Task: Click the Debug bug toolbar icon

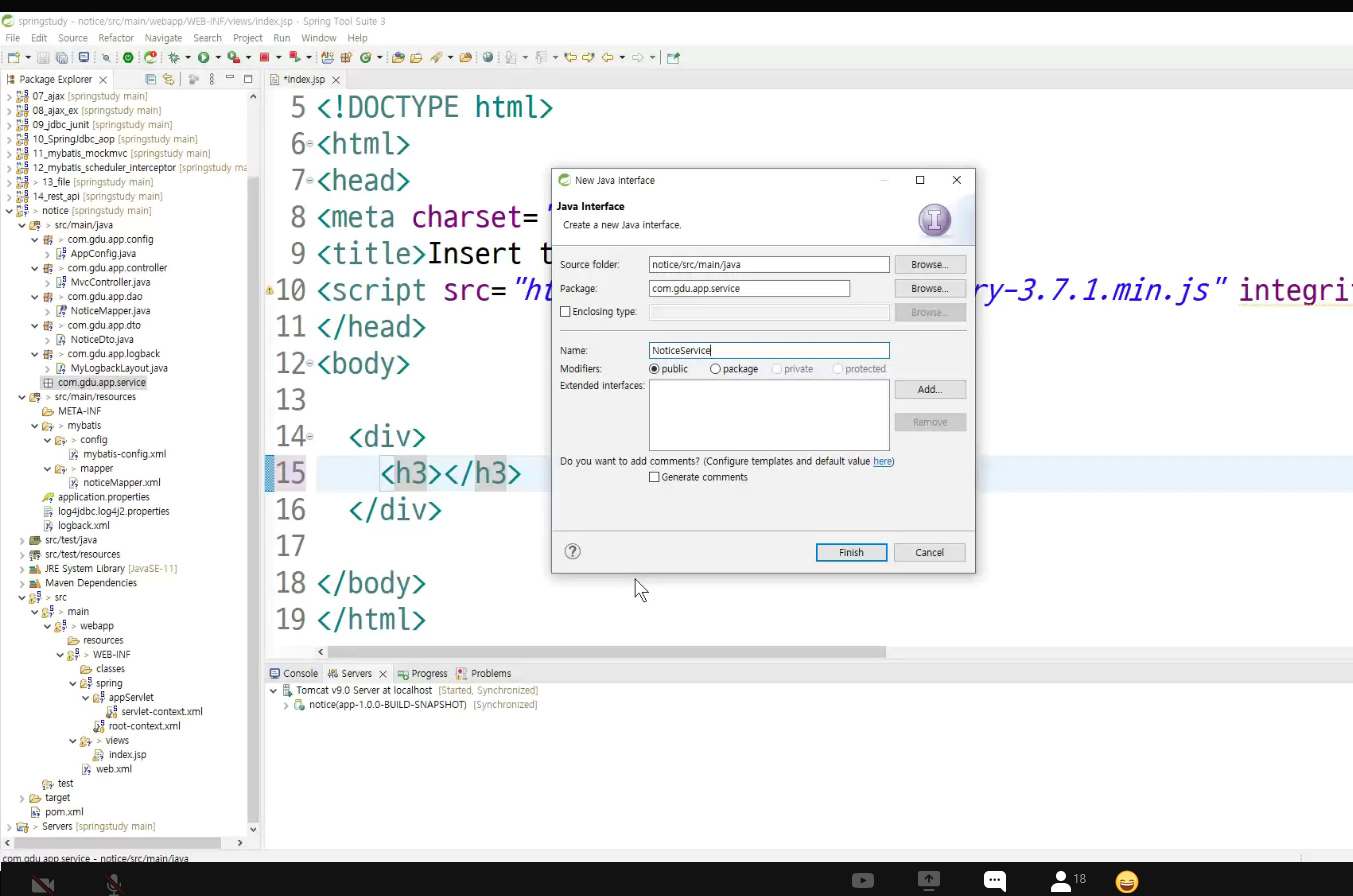Action: 174,58
